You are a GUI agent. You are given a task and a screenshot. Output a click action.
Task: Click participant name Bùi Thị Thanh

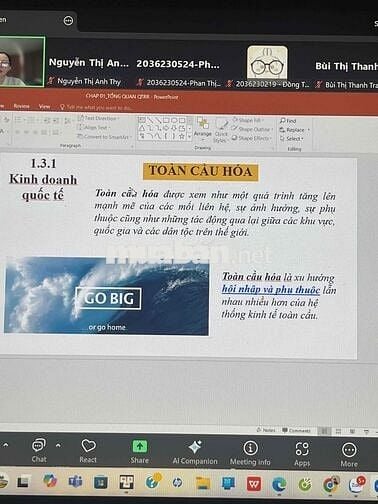pyautogui.click(x=346, y=66)
